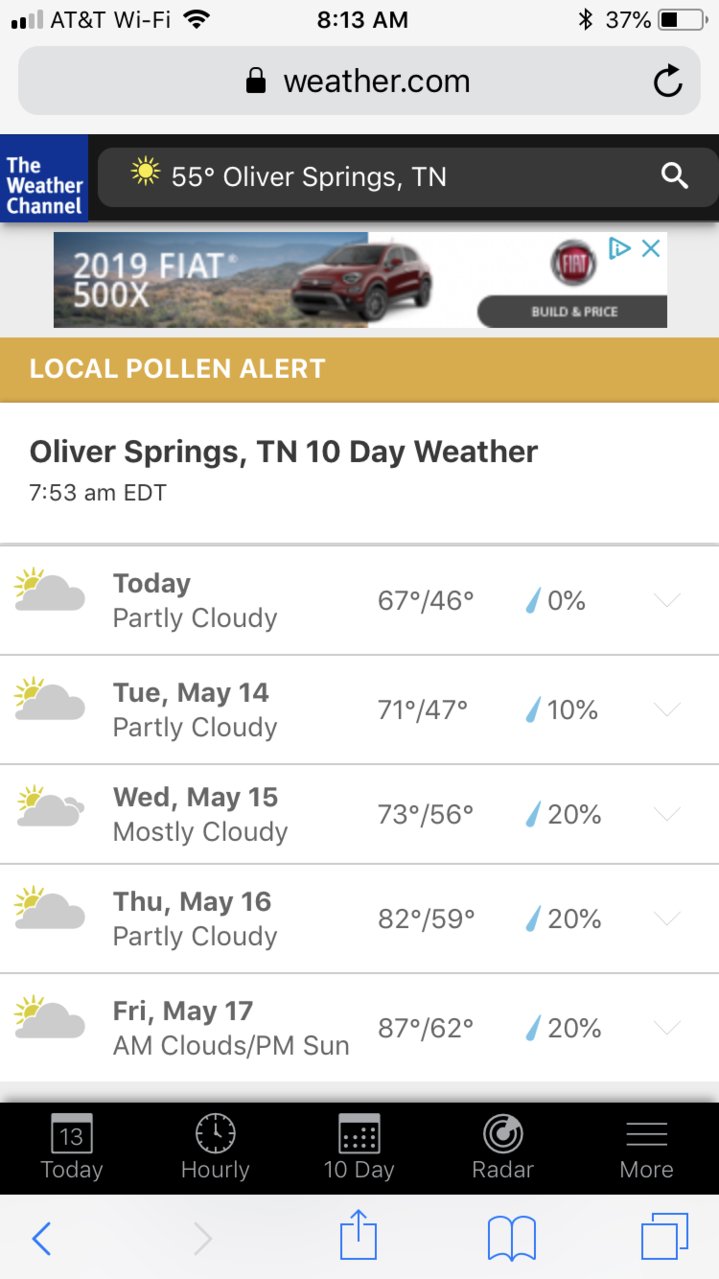Screen dimensions: 719x1279
Task: Tap Build & Price ad button
Action: pyautogui.click(x=574, y=311)
